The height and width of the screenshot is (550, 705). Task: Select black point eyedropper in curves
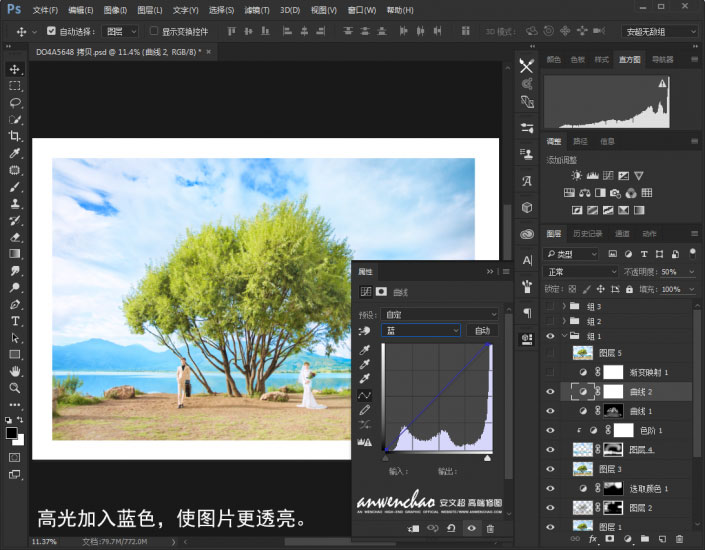365,349
